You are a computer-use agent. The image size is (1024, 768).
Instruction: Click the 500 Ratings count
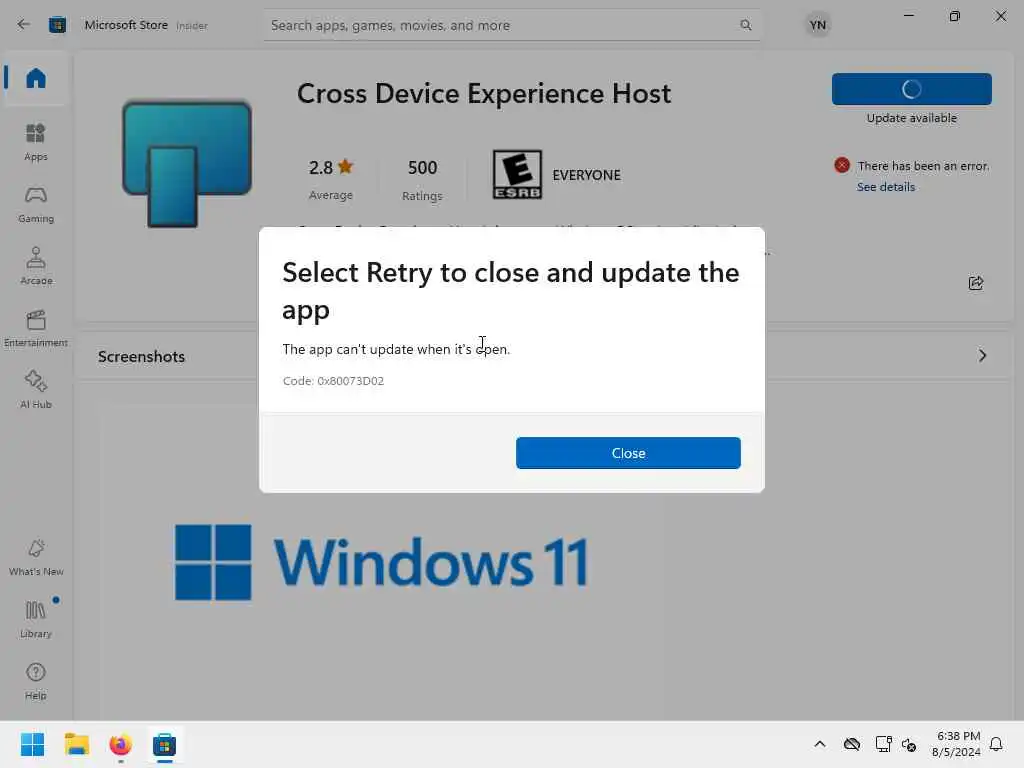pyautogui.click(x=422, y=178)
